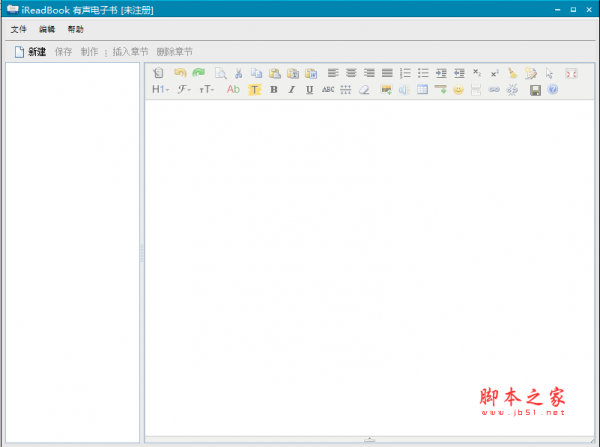600x447 pixels.
Task: Copy selection with the double-page icon
Action: point(256,73)
